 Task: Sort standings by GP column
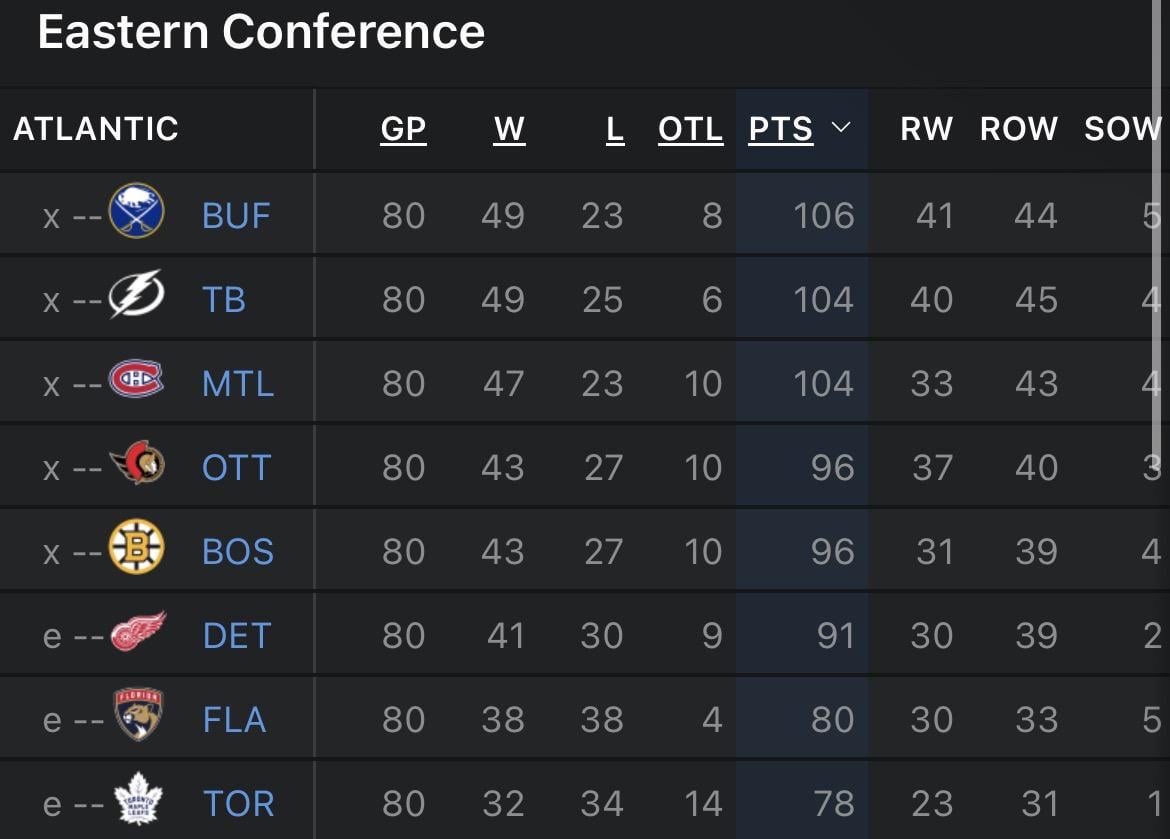403,129
